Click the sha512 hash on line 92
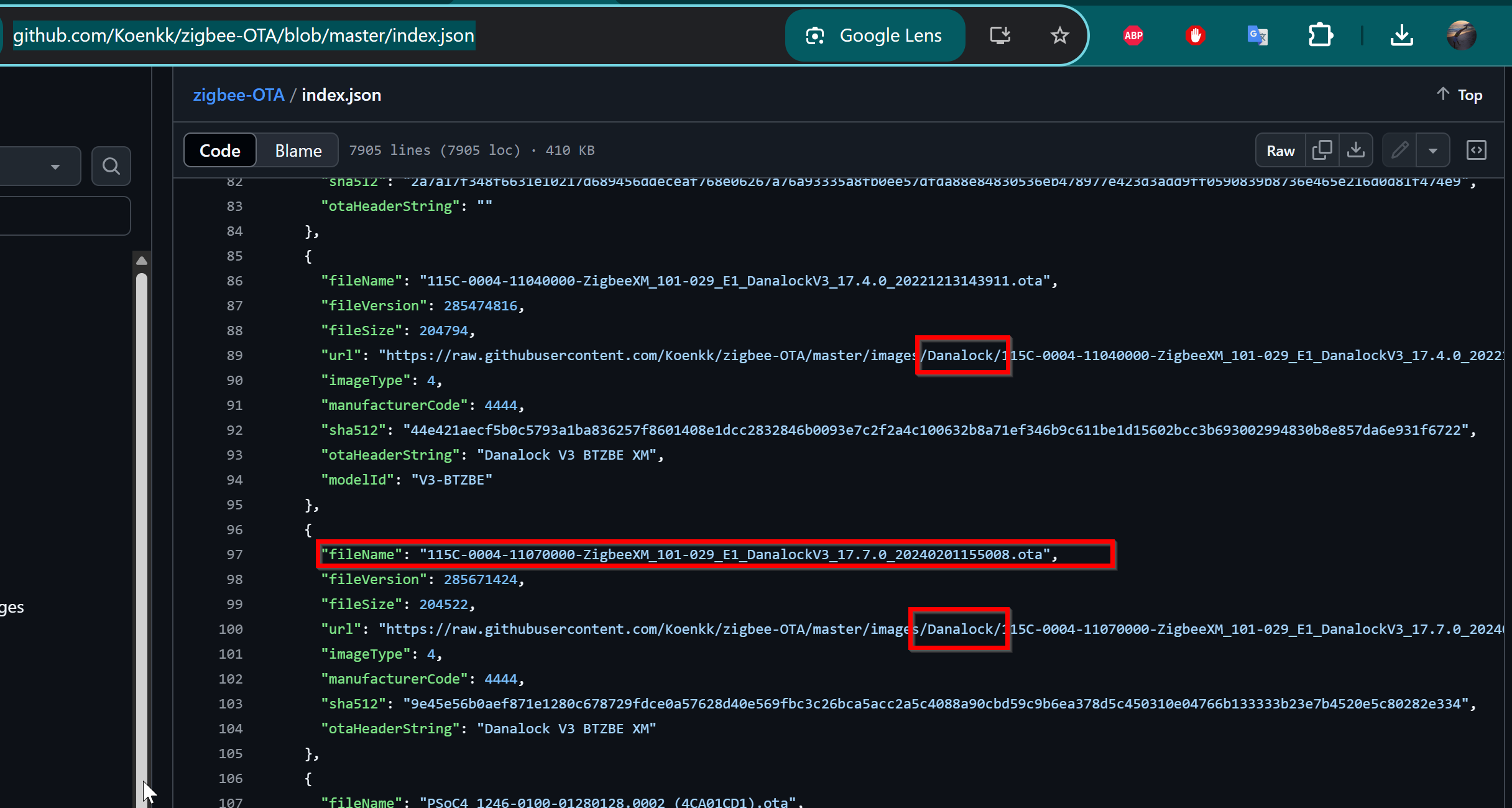Image resolution: width=1512 pixels, height=808 pixels. tap(936, 430)
